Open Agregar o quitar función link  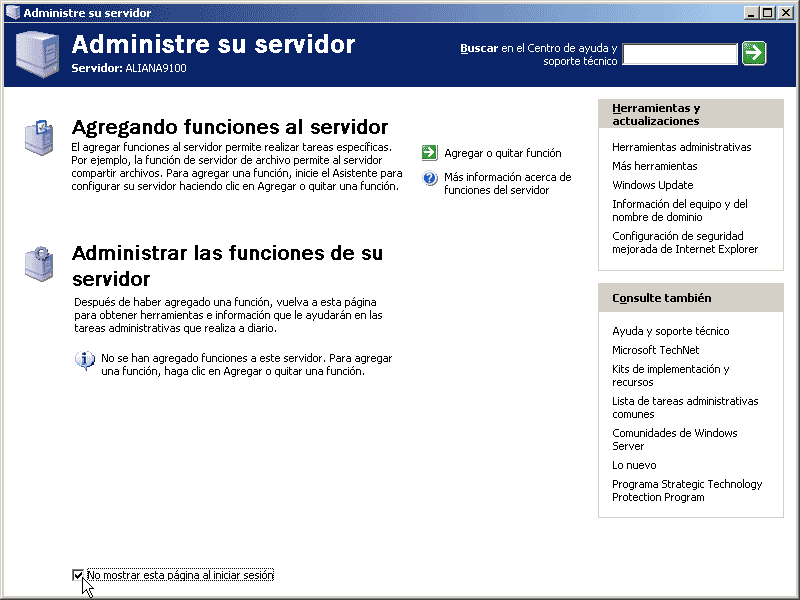(x=503, y=153)
